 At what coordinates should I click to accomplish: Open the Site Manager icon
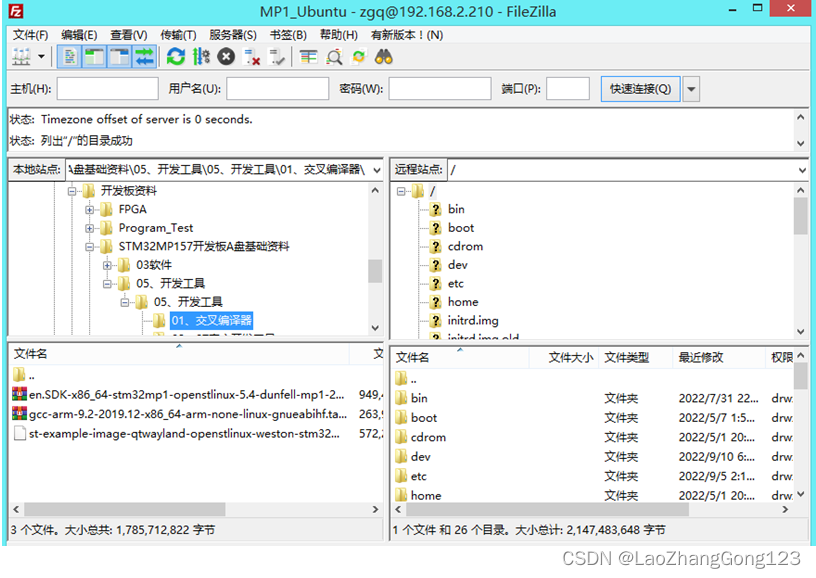pos(21,57)
